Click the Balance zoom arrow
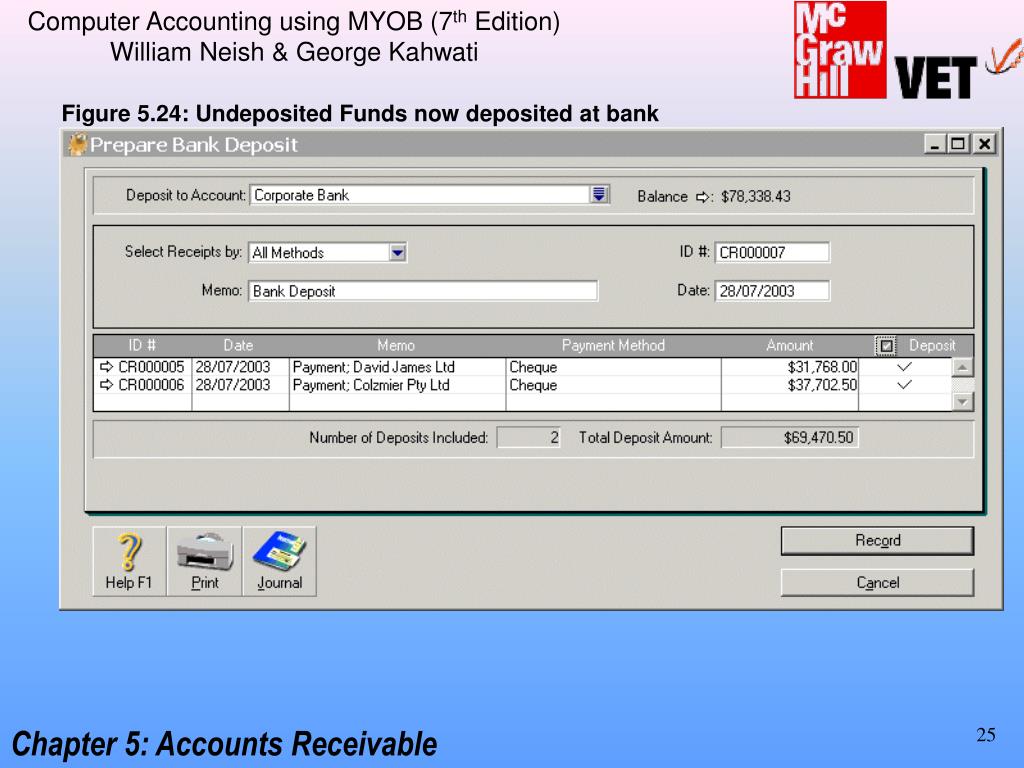This screenshot has width=1024, height=768. coord(703,197)
